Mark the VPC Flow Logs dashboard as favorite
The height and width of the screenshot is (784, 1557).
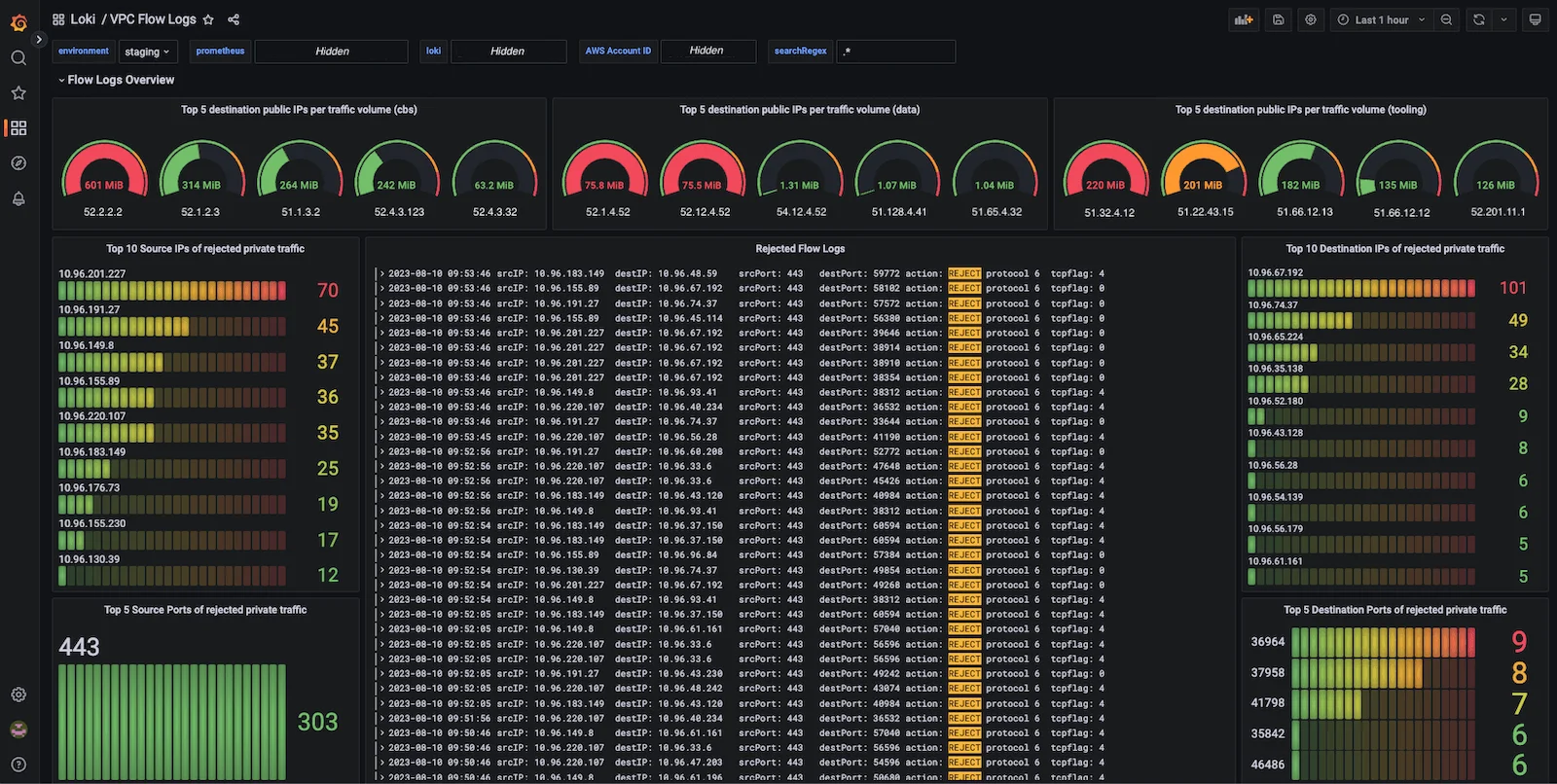pyautogui.click(x=208, y=19)
